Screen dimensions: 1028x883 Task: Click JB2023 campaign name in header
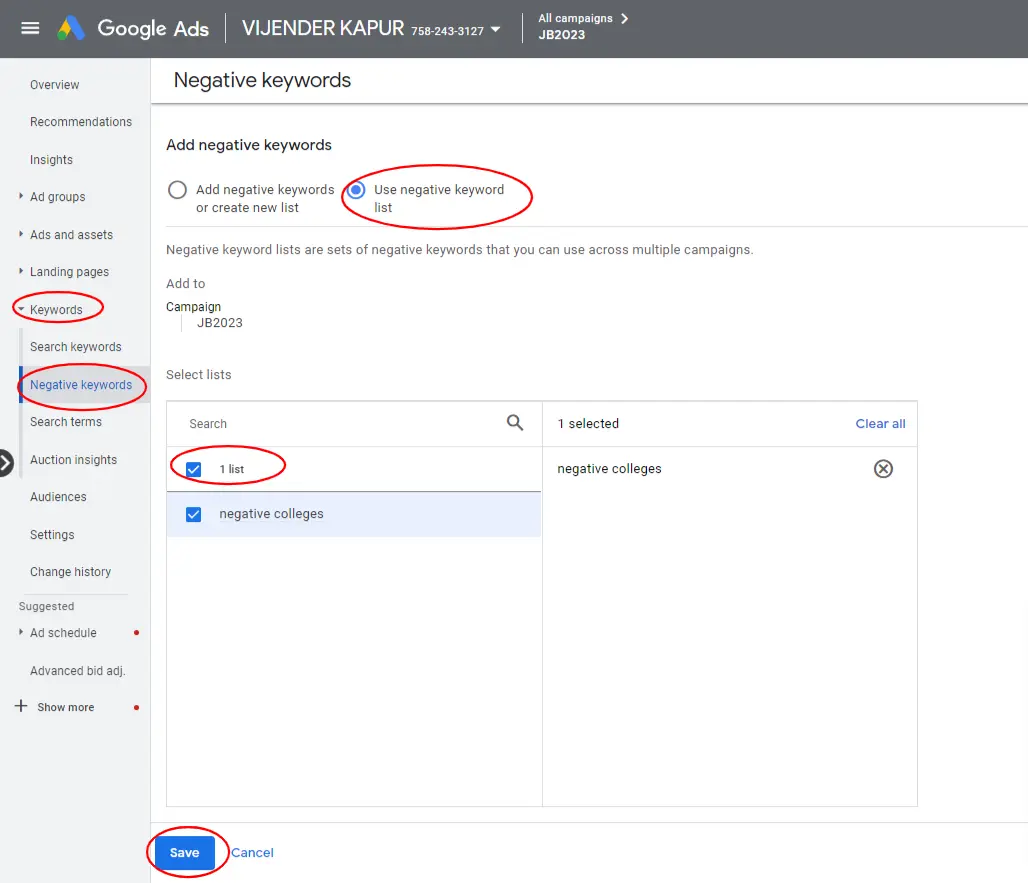tap(561, 35)
